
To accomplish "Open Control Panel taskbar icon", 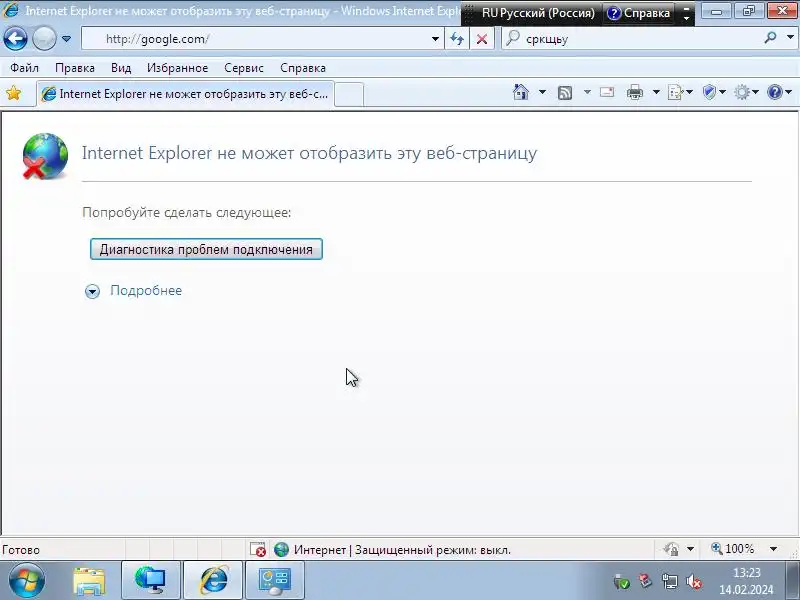I will tap(275, 580).
